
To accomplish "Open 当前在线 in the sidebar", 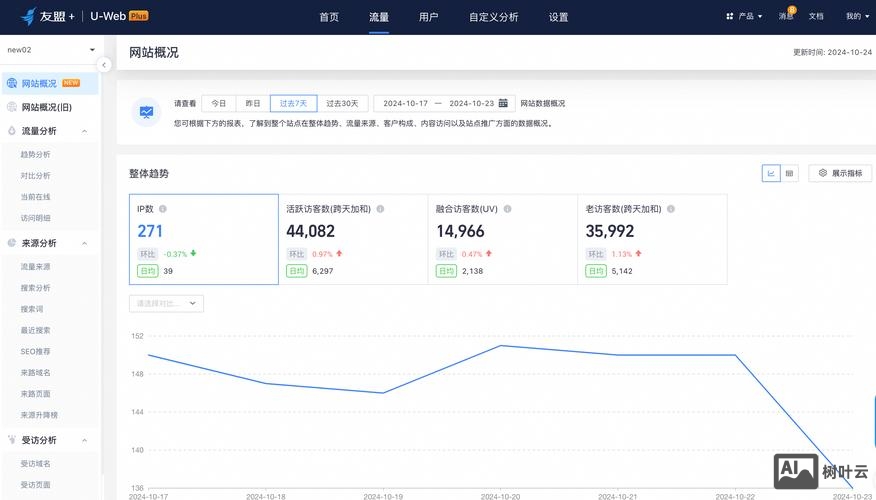I will pyautogui.click(x=35, y=197).
